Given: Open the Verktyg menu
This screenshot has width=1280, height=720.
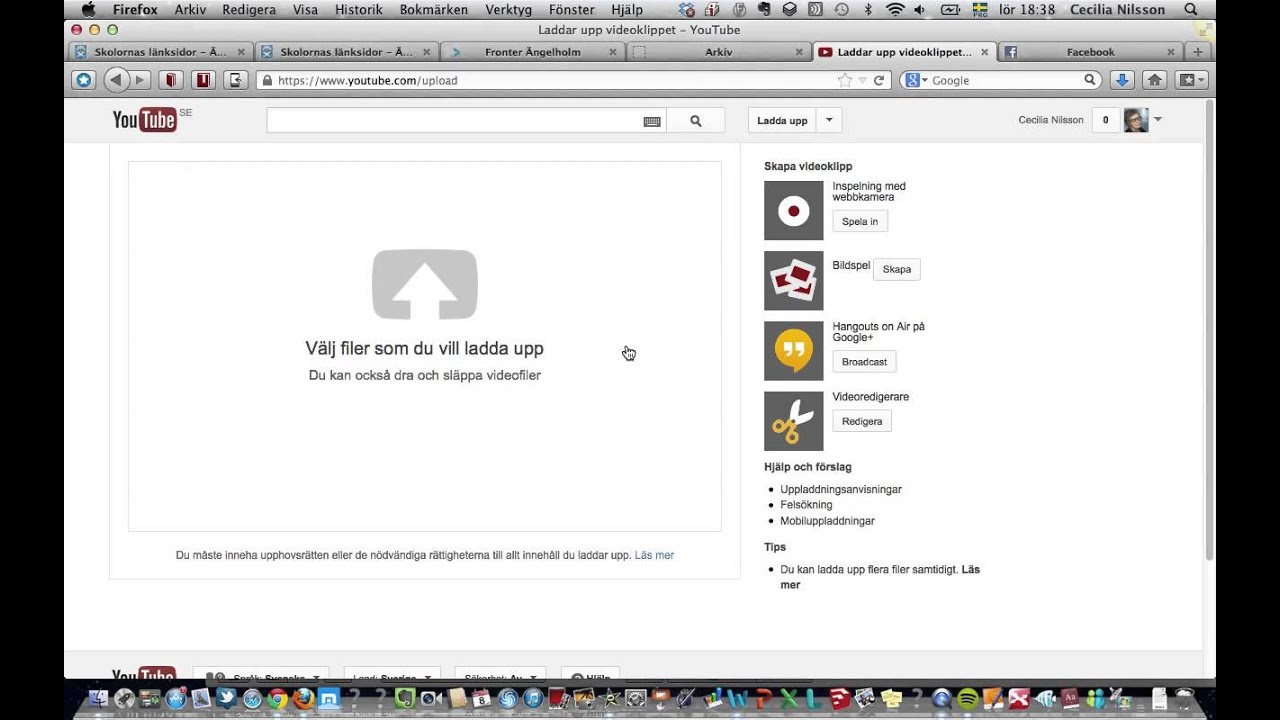Looking at the screenshot, I should (x=508, y=10).
